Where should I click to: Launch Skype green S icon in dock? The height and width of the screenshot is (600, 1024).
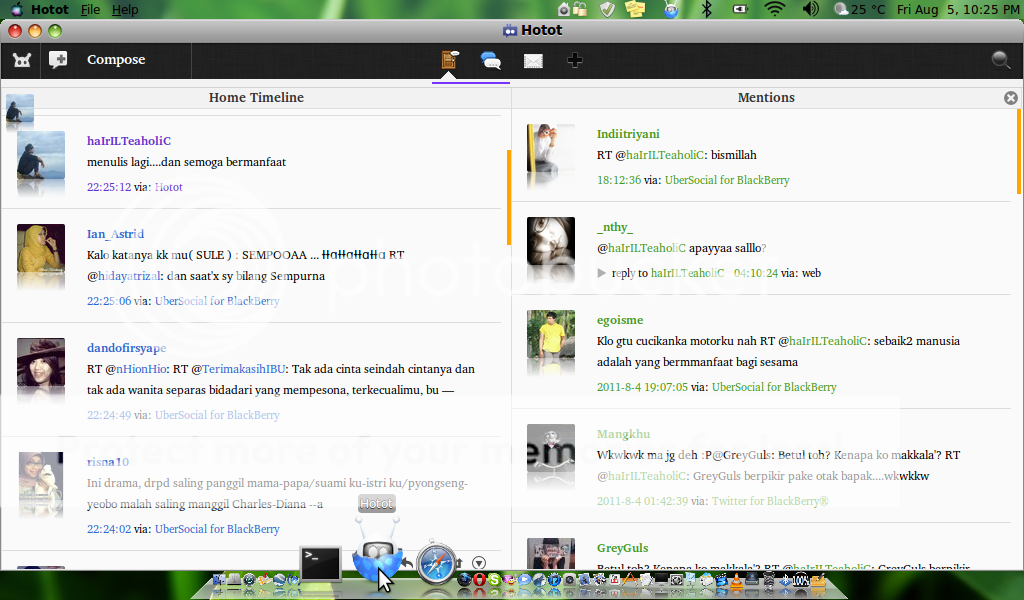[494, 580]
